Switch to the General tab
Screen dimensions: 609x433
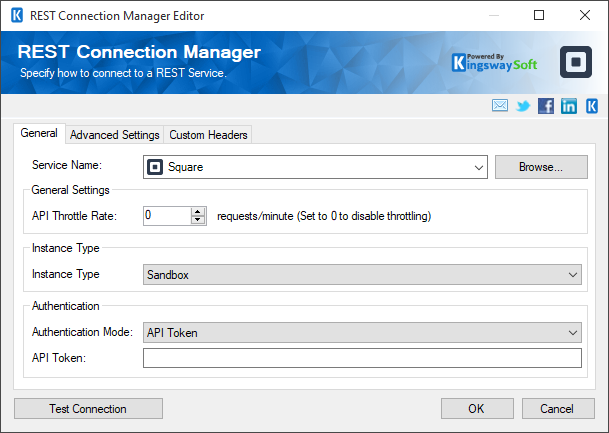pyautogui.click(x=39, y=133)
